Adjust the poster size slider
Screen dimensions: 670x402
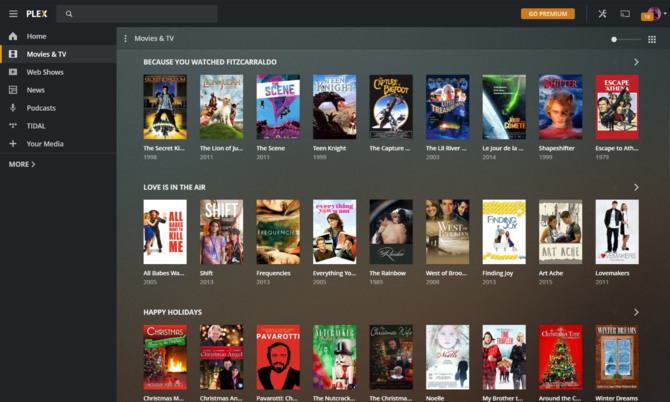[626, 39]
